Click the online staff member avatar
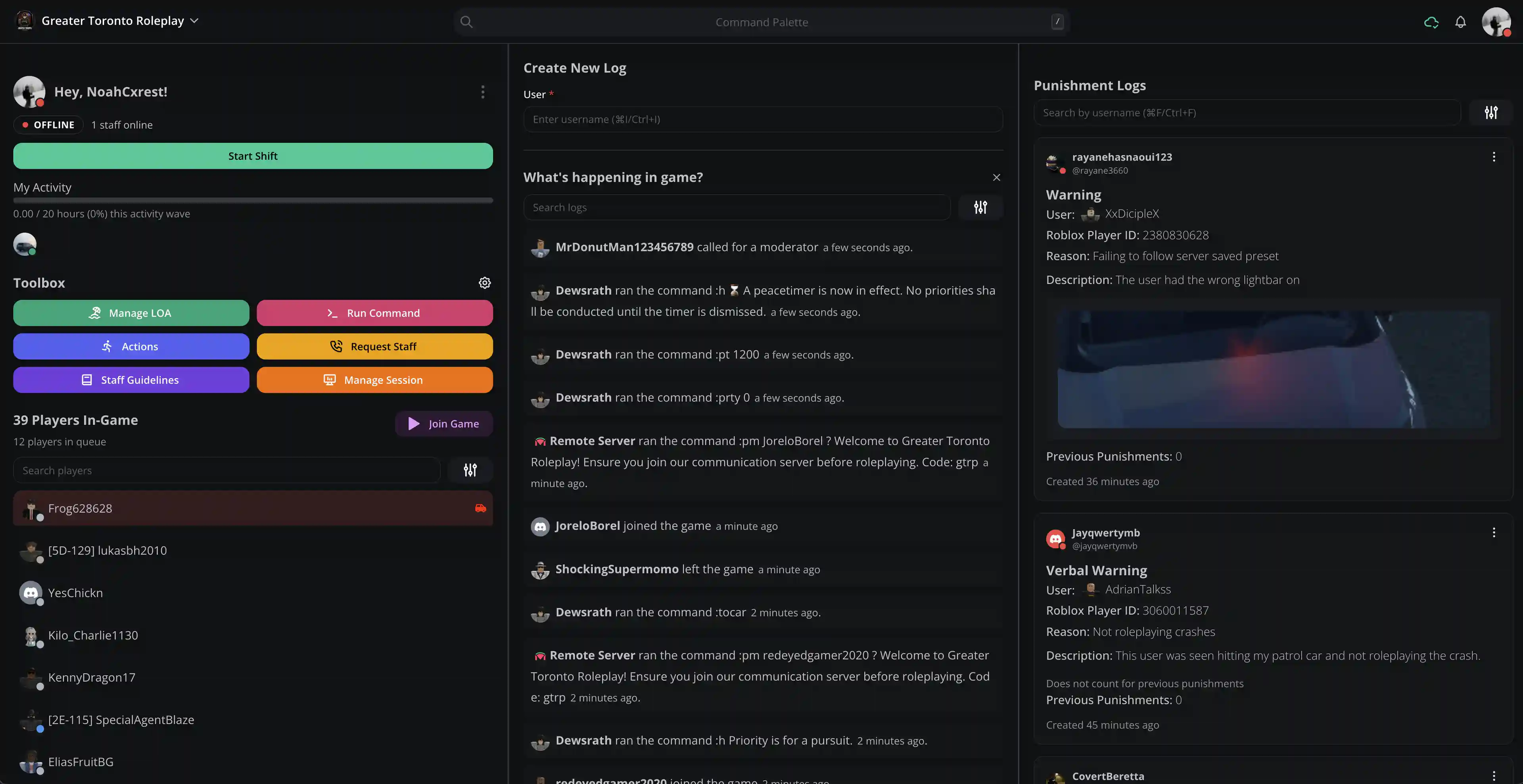Image resolution: width=1523 pixels, height=784 pixels. coord(25,244)
